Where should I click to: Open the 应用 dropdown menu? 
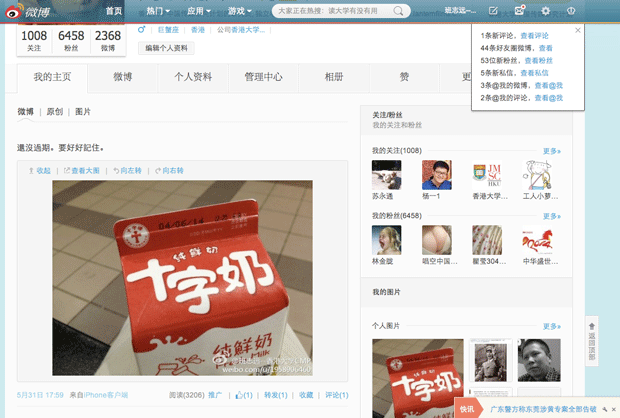[199, 11]
